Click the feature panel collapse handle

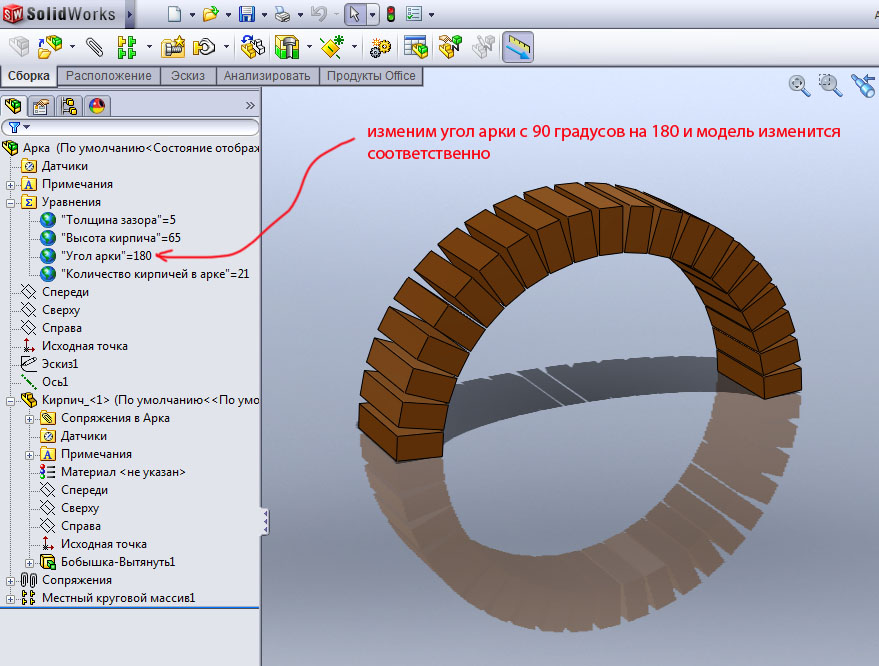(x=265, y=519)
